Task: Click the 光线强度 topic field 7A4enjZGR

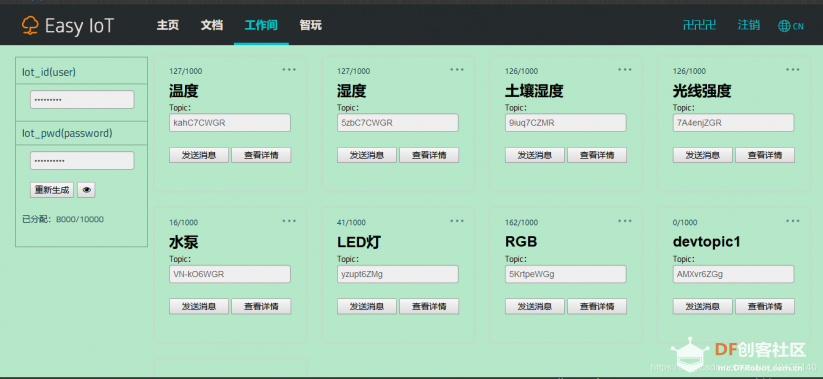Action: 734,123
